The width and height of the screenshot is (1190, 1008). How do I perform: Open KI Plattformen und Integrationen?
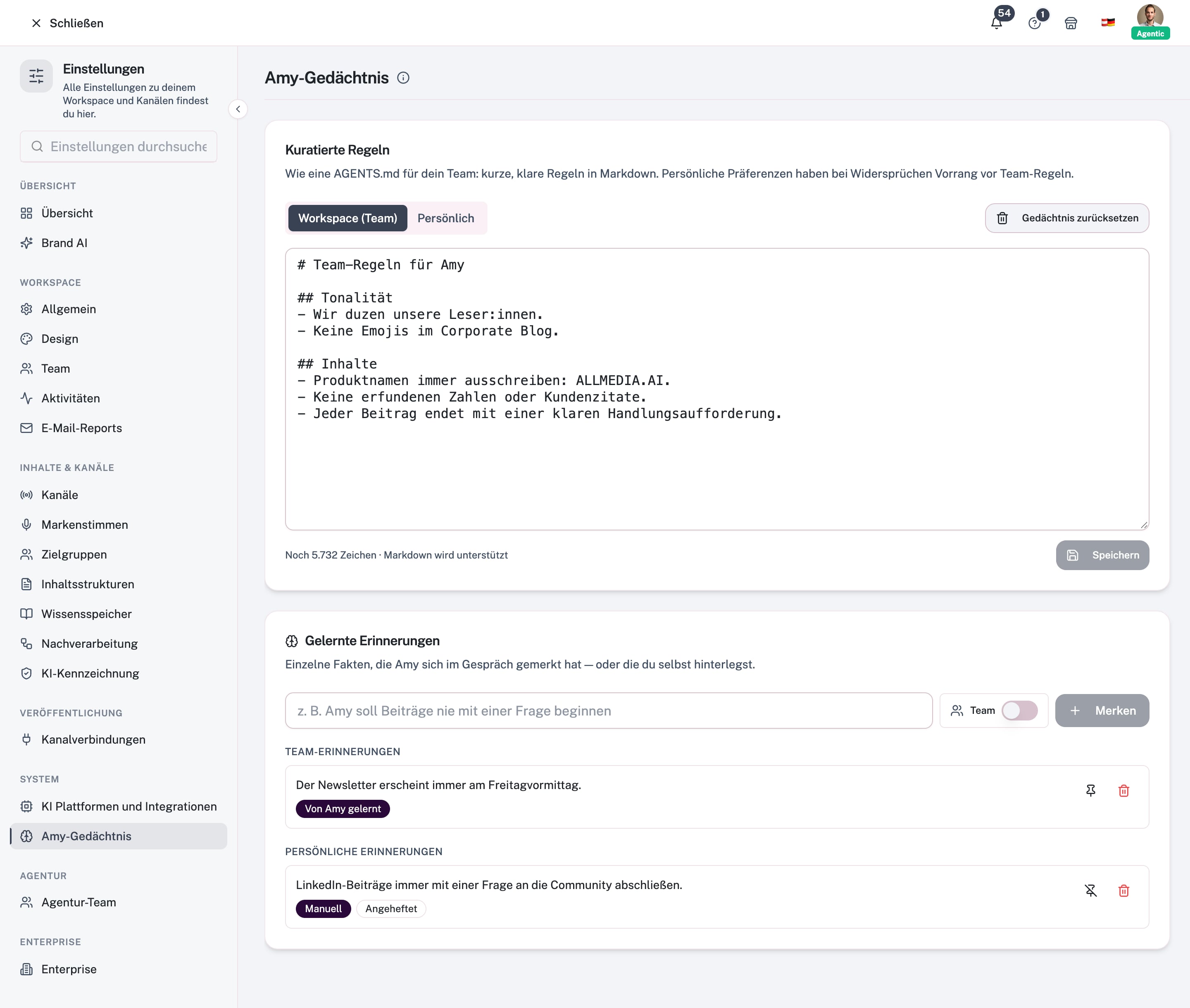pos(118,806)
